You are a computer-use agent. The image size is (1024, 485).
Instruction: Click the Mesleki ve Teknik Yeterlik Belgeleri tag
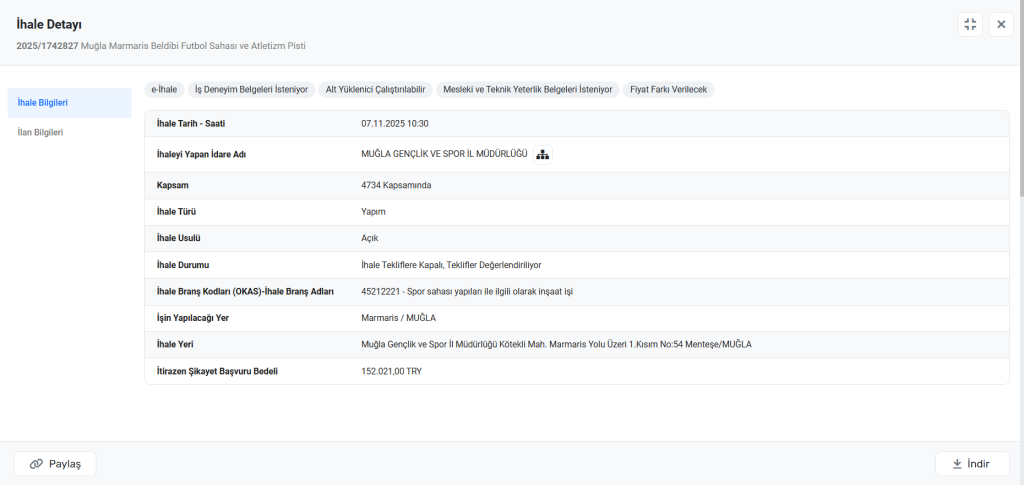[x=527, y=90]
